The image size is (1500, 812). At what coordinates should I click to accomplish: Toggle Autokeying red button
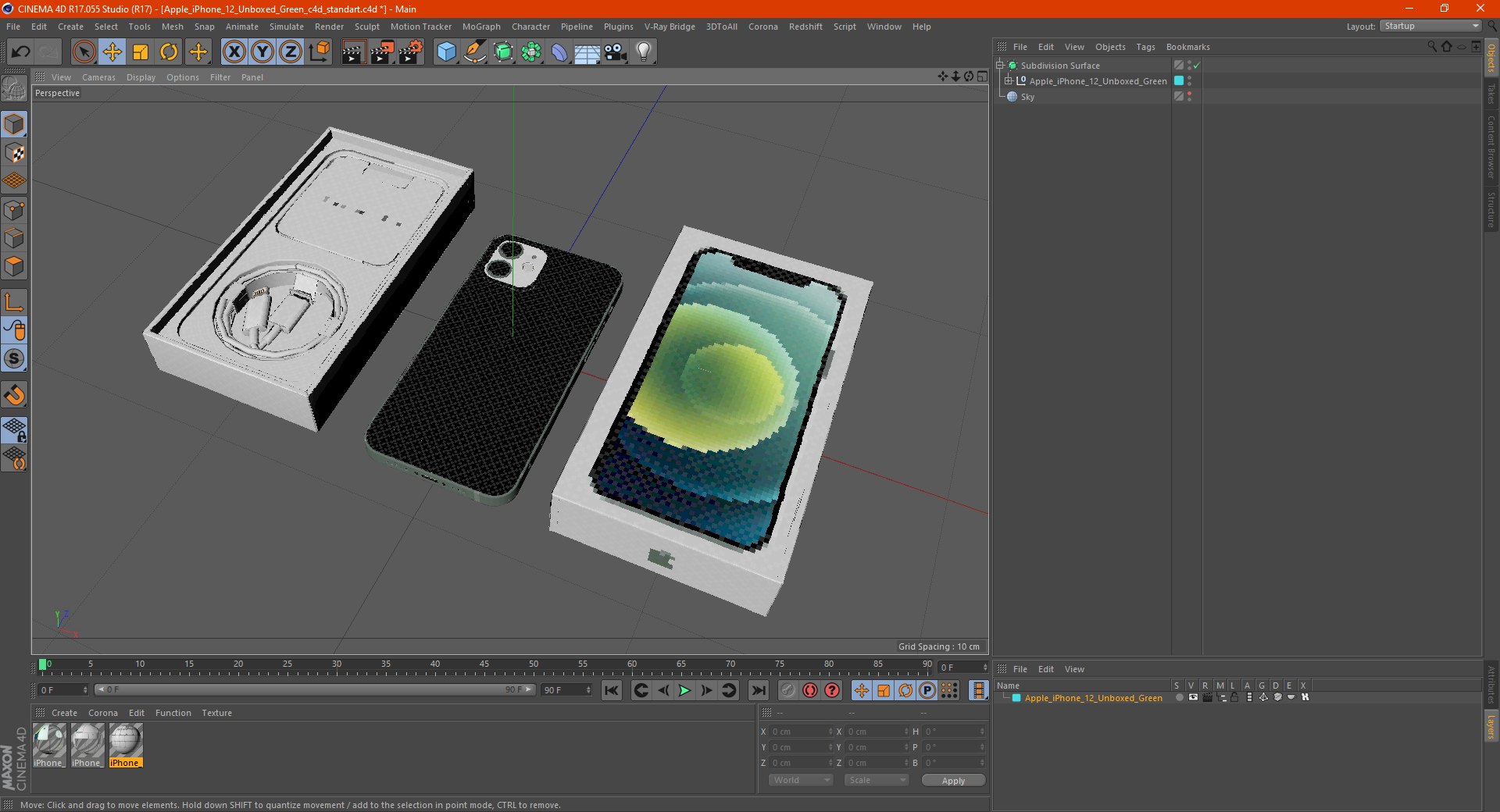810,690
